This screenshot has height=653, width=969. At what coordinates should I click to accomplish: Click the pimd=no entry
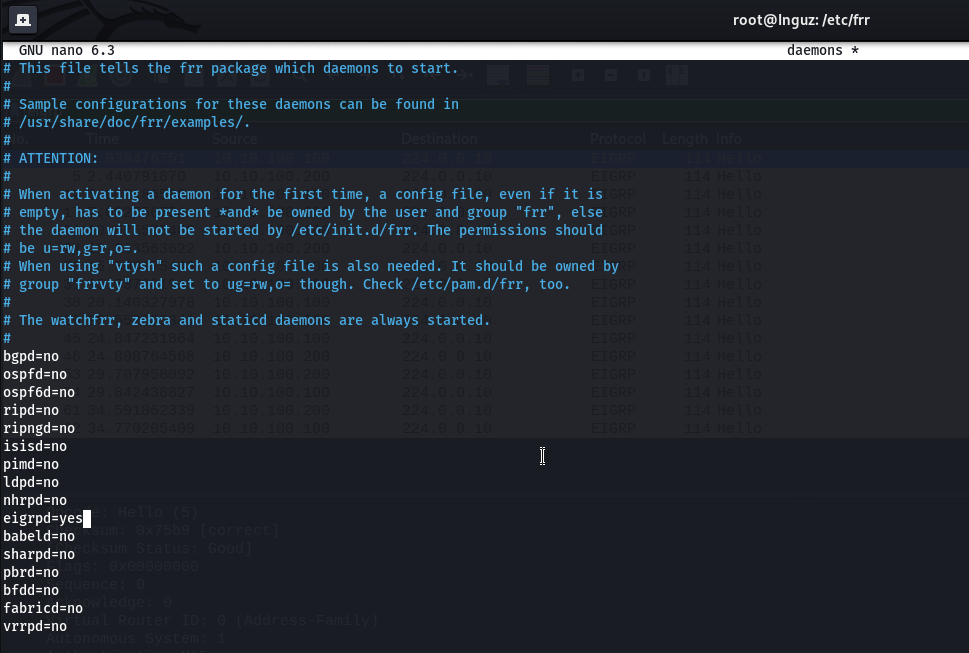[31, 464]
